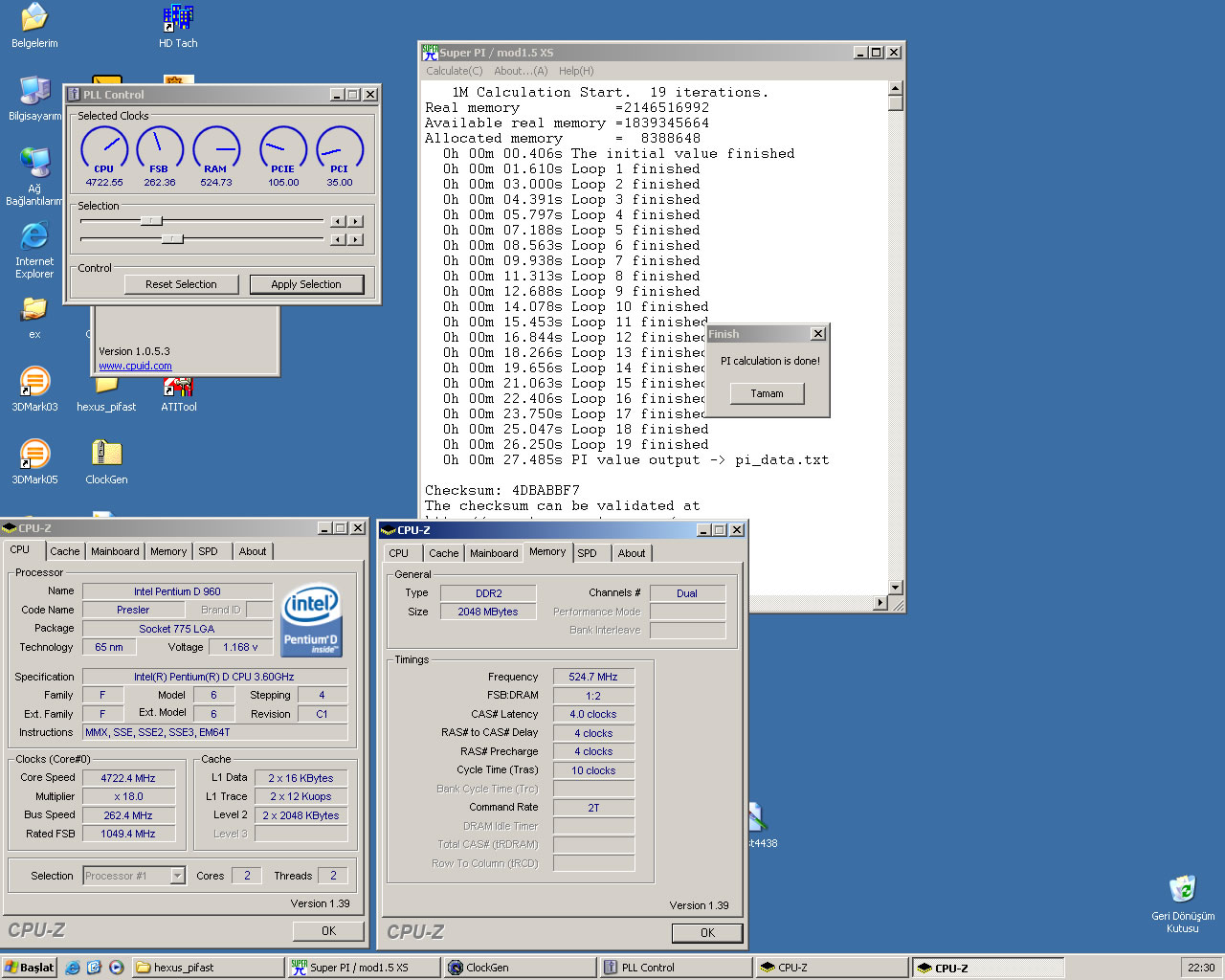Open the Belgelerim desktop folder icon
This screenshot has height=980, width=1225.
click(34, 26)
